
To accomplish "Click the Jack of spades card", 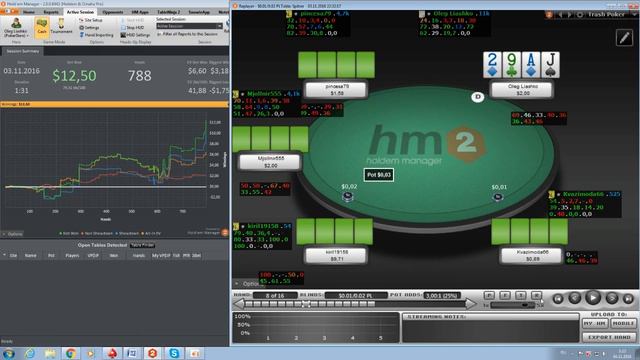I will tap(551, 65).
